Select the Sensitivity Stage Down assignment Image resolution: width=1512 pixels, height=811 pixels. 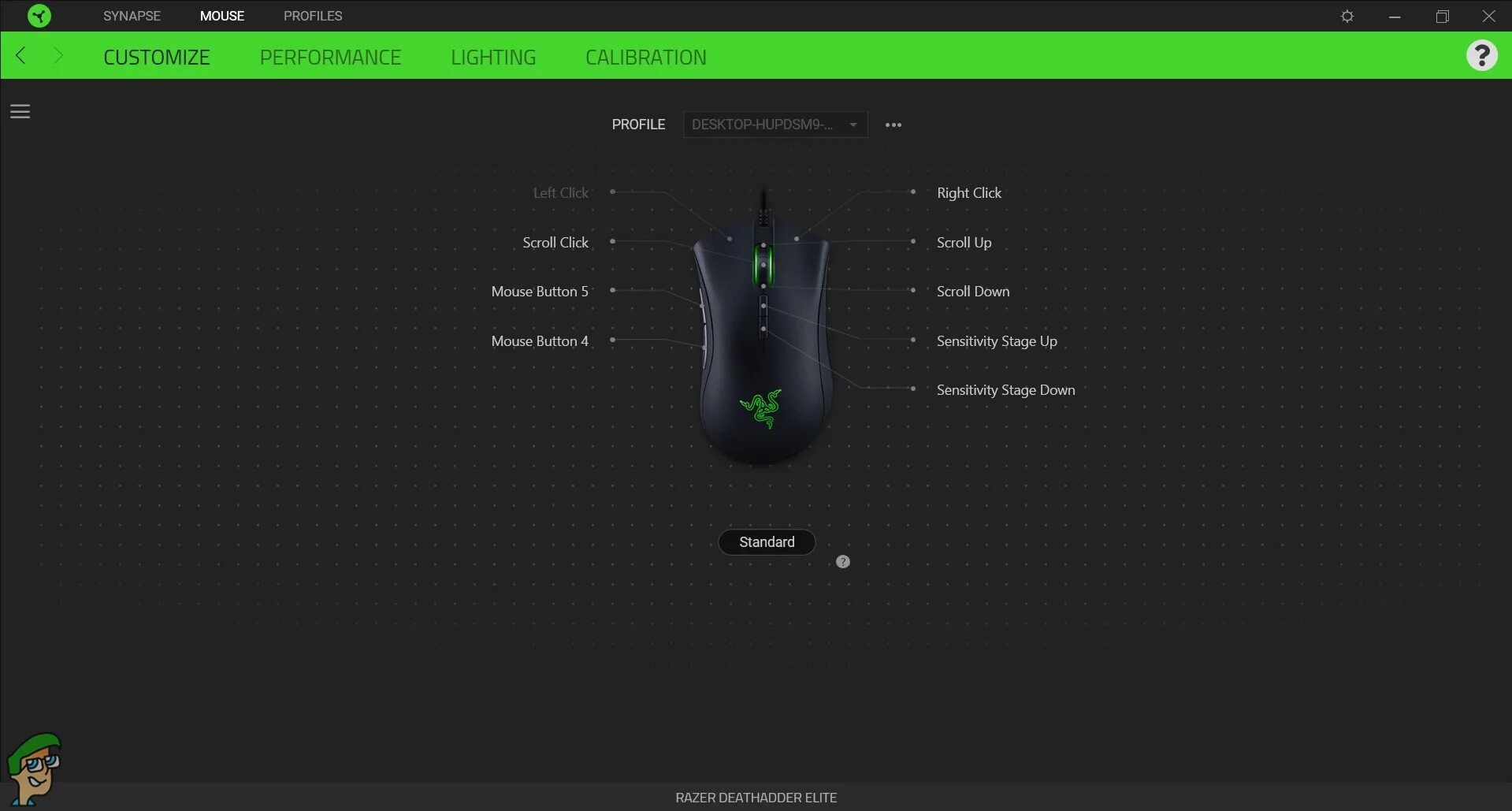[1005, 390]
